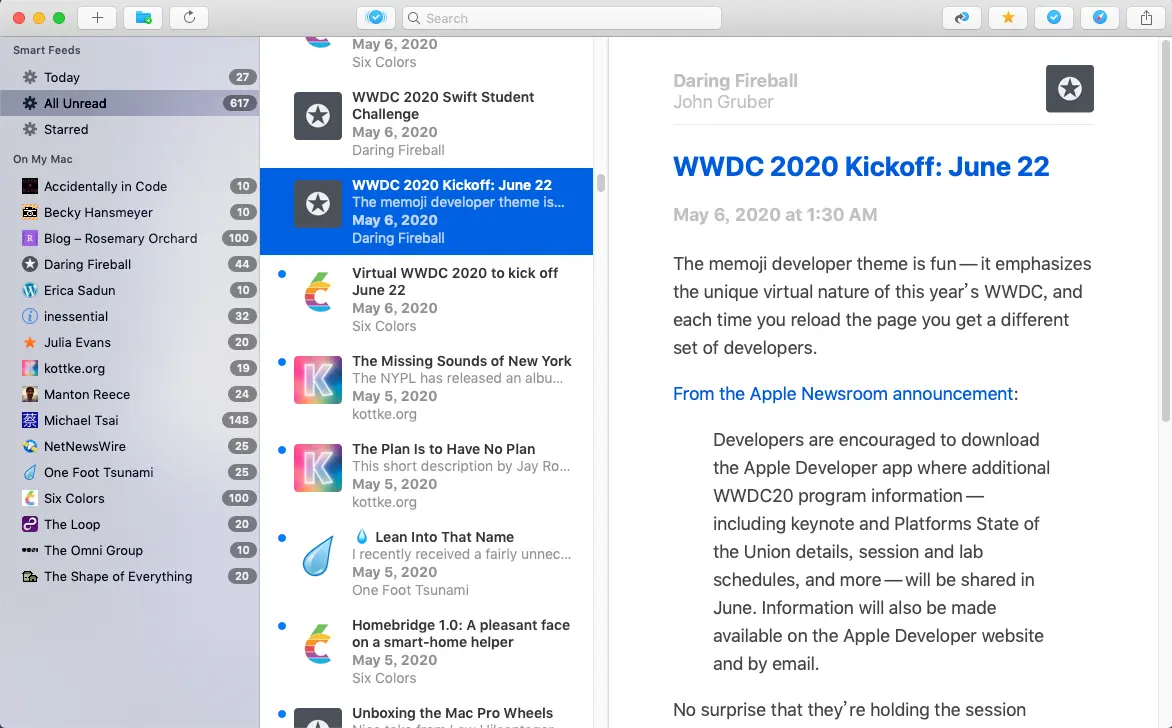Click the New Feed plus button

[x=97, y=18]
